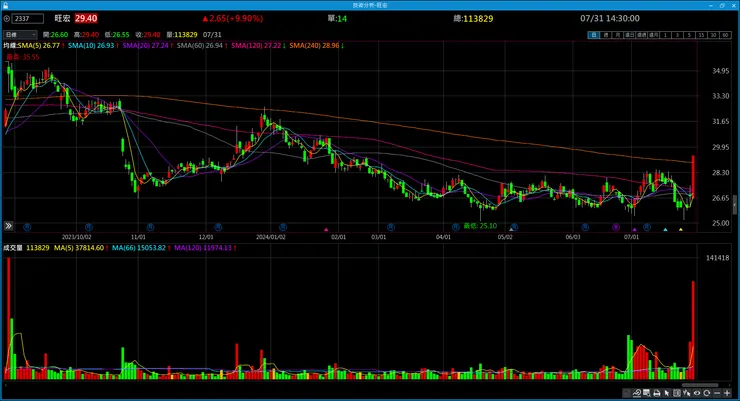The height and width of the screenshot is (401, 740).
Task: Click the blue circle marker near 2024/01/02
Action: tap(283, 227)
